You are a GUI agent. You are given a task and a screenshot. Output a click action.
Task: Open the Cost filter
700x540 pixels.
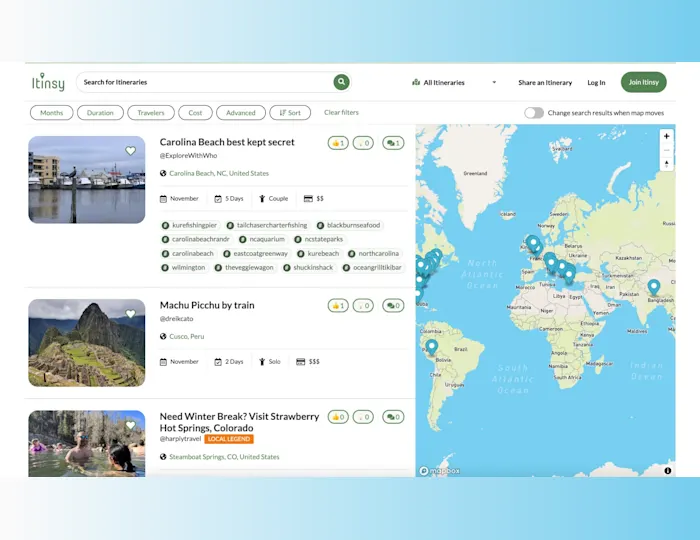click(x=195, y=113)
